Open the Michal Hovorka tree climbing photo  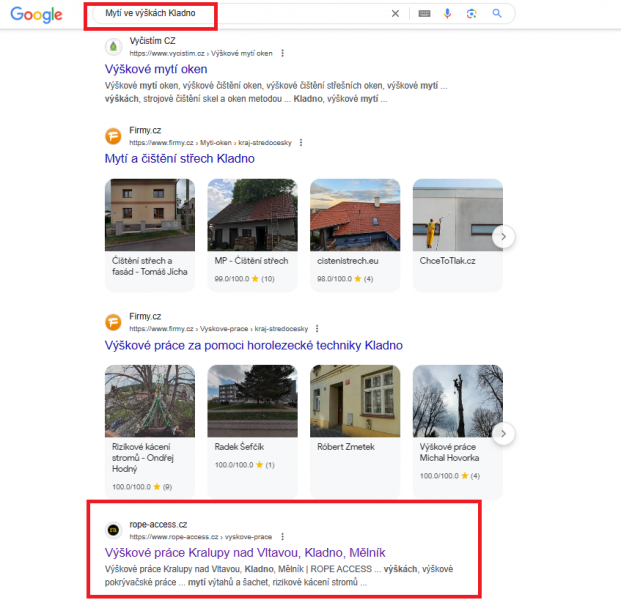457,401
